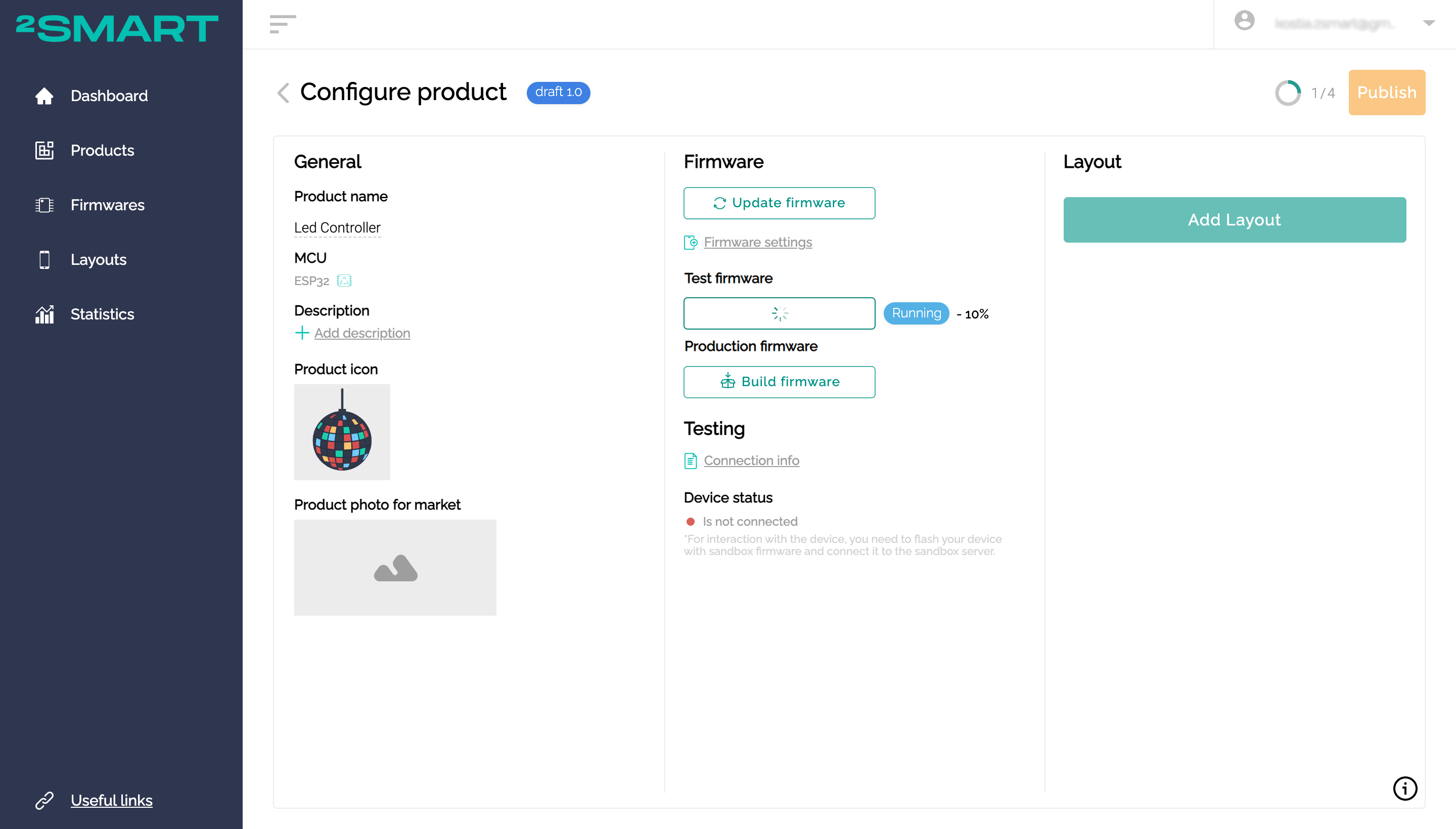Click the Add Layout button
Viewport: 1456px width, 829px height.
(x=1234, y=220)
